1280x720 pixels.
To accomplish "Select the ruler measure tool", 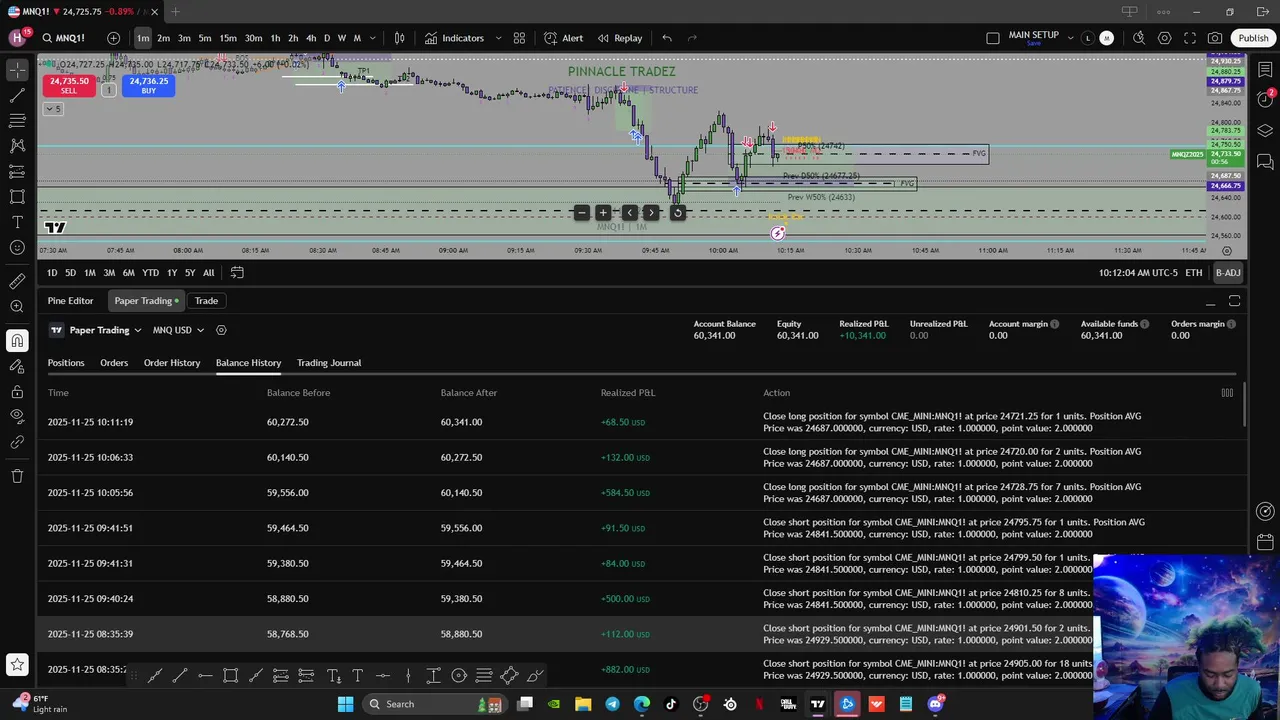I will pyautogui.click(x=17, y=281).
